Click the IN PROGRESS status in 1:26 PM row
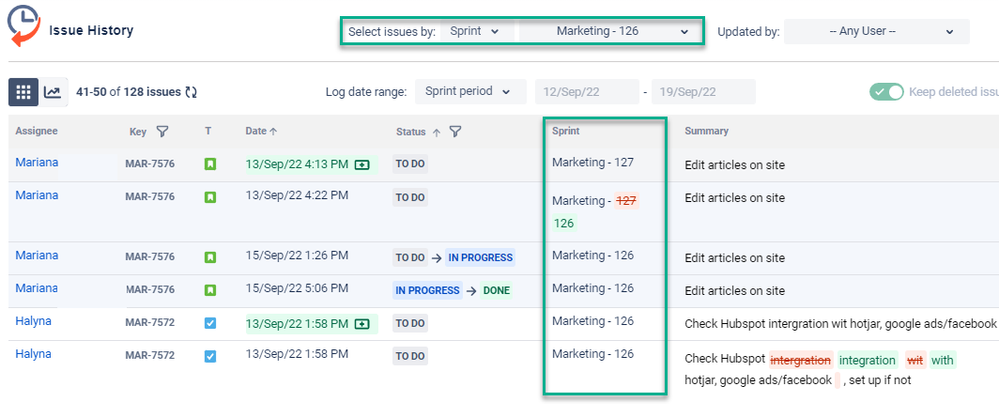The image size is (999, 404). 480,257
